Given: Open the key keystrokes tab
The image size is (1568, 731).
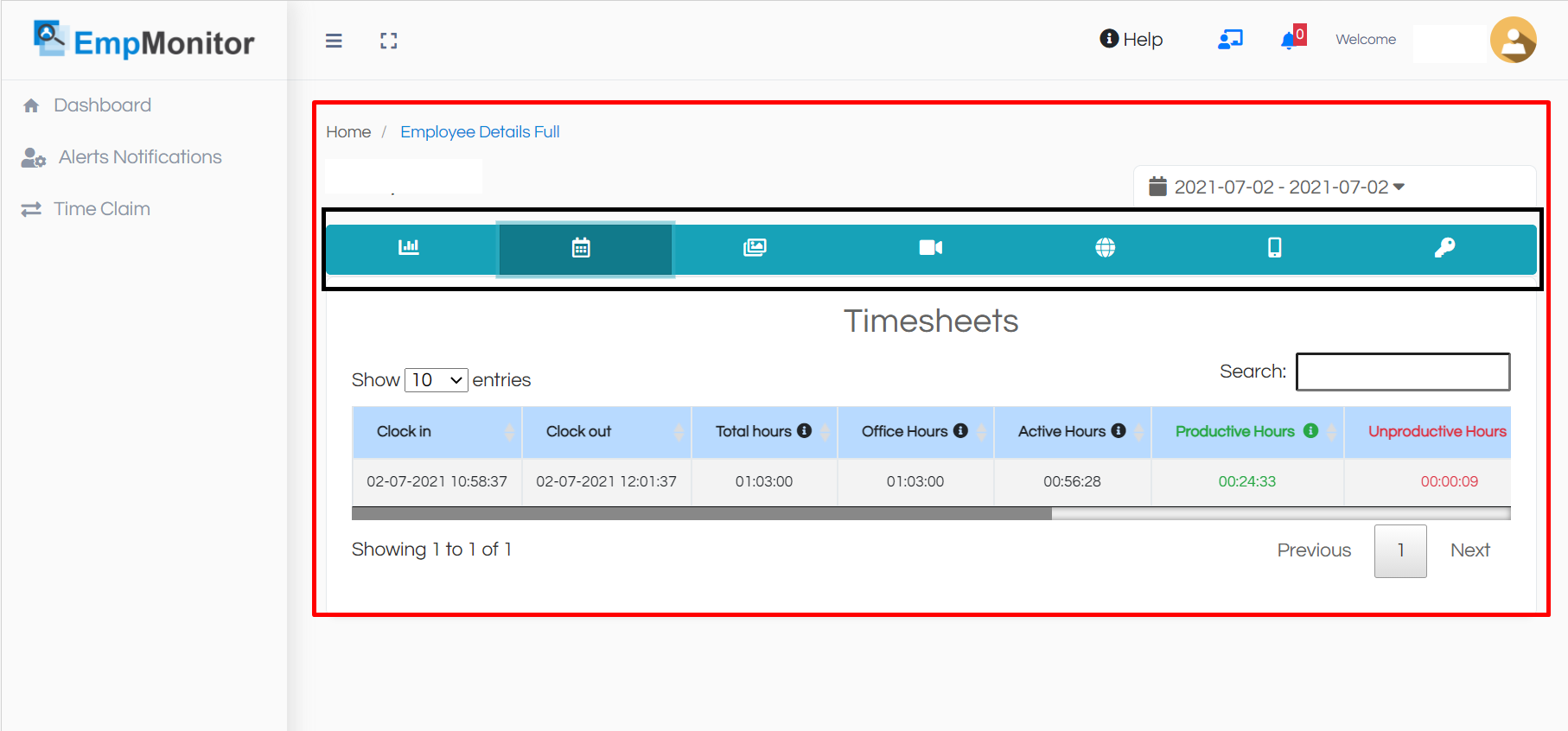Looking at the screenshot, I should [x=1444, y=248].
